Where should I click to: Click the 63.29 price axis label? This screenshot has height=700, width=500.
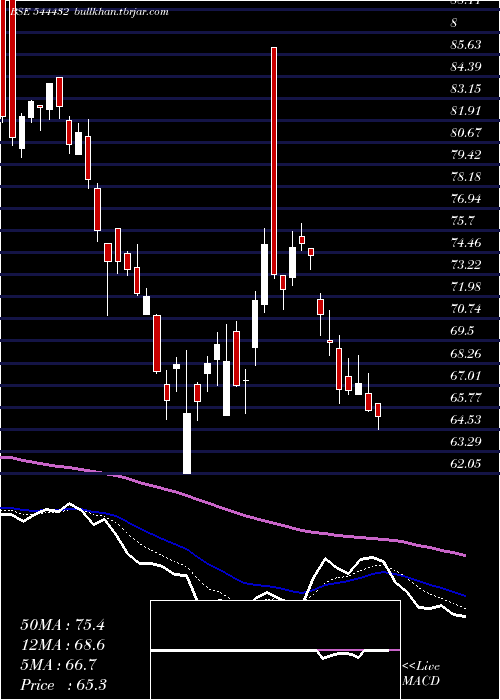pos(466,442)
